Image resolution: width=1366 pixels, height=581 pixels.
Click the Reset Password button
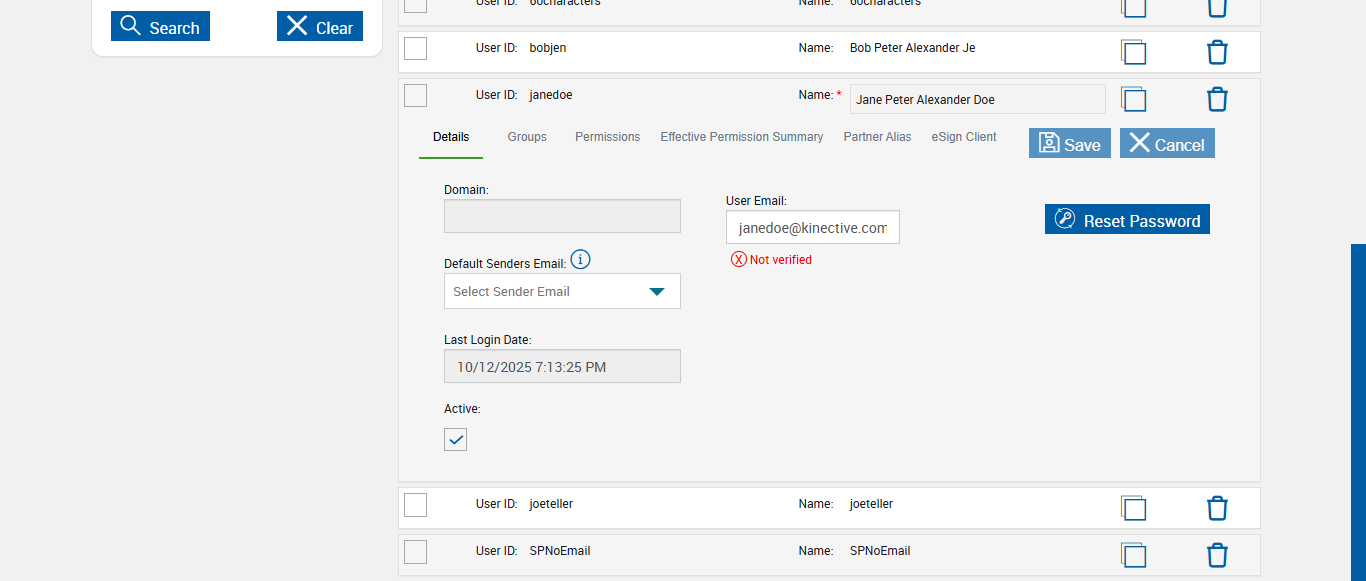[x=1127, y=220]
